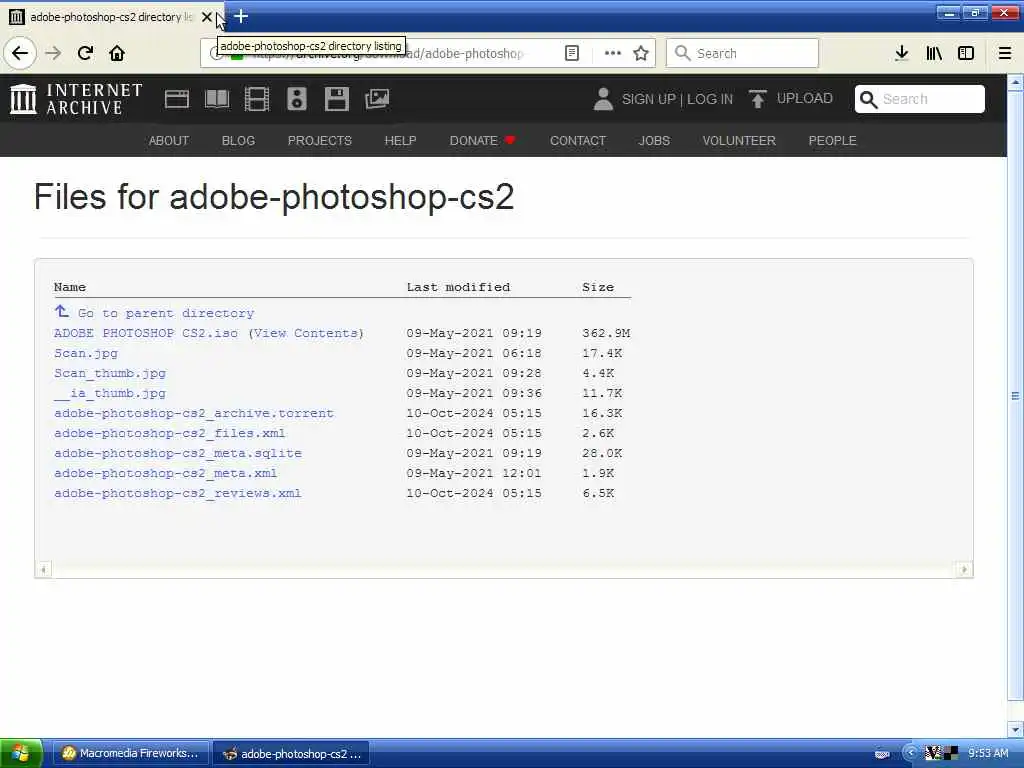
Task: Open adobe-photoshop-cs2_files.xml link
Action: click(169, 433)
